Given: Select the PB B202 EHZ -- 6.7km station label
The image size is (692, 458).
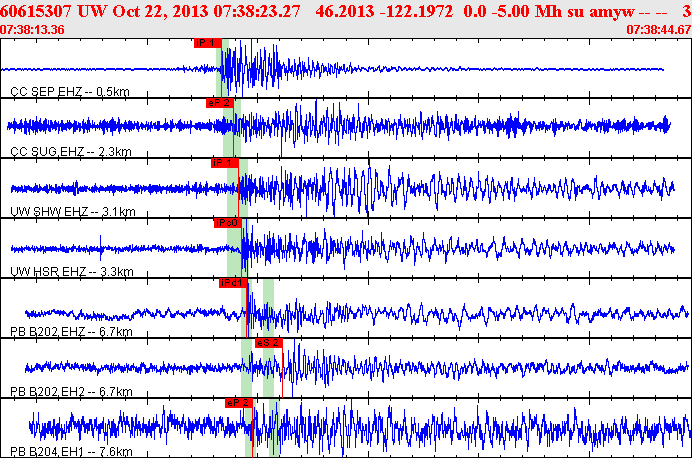Looking at the screenshot, I should click(71, 332).
